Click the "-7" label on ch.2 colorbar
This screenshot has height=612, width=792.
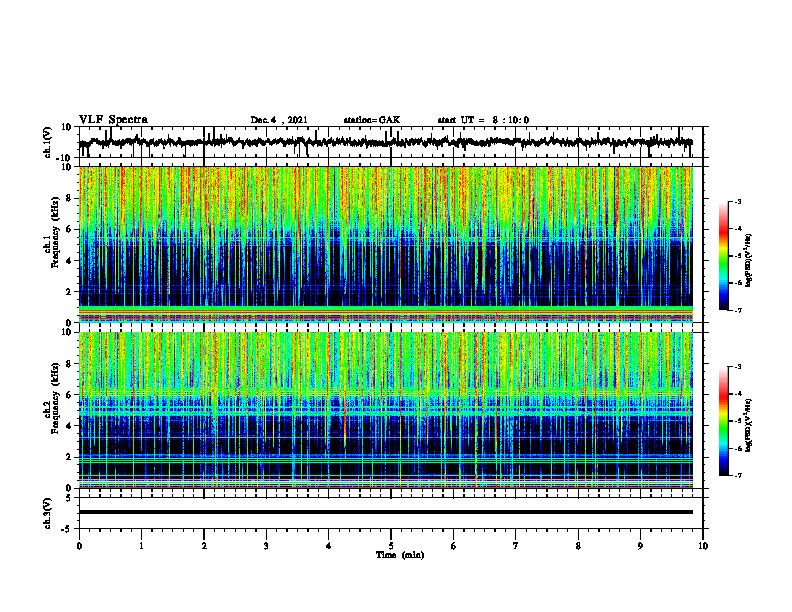737,476
